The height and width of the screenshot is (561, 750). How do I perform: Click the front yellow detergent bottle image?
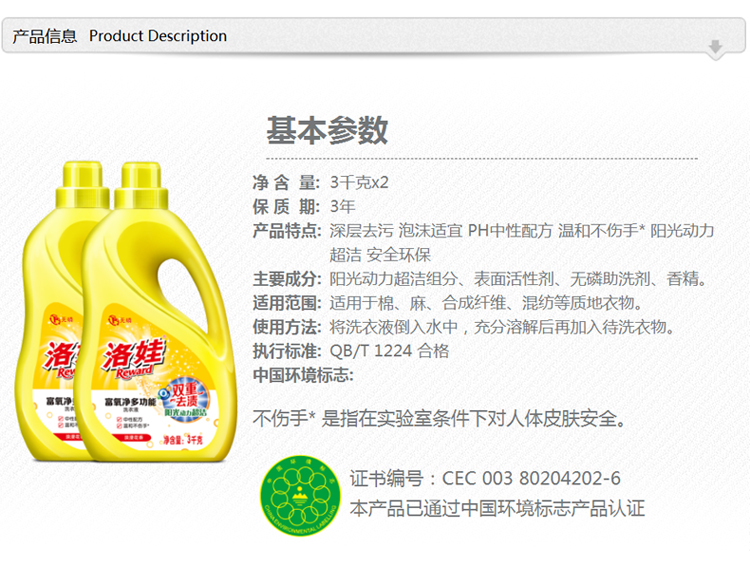coord(155,313)
